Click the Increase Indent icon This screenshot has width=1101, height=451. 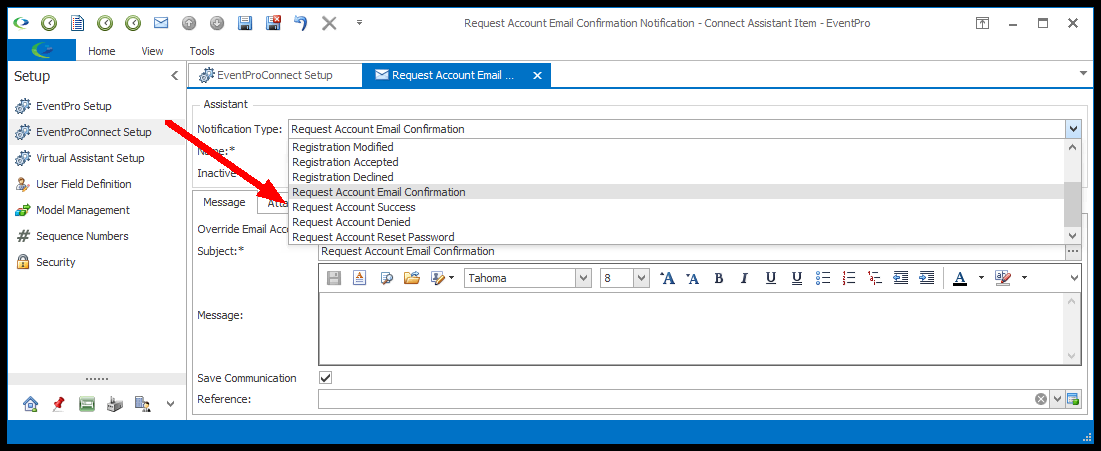pyautogui.click(x=927, y=278)
